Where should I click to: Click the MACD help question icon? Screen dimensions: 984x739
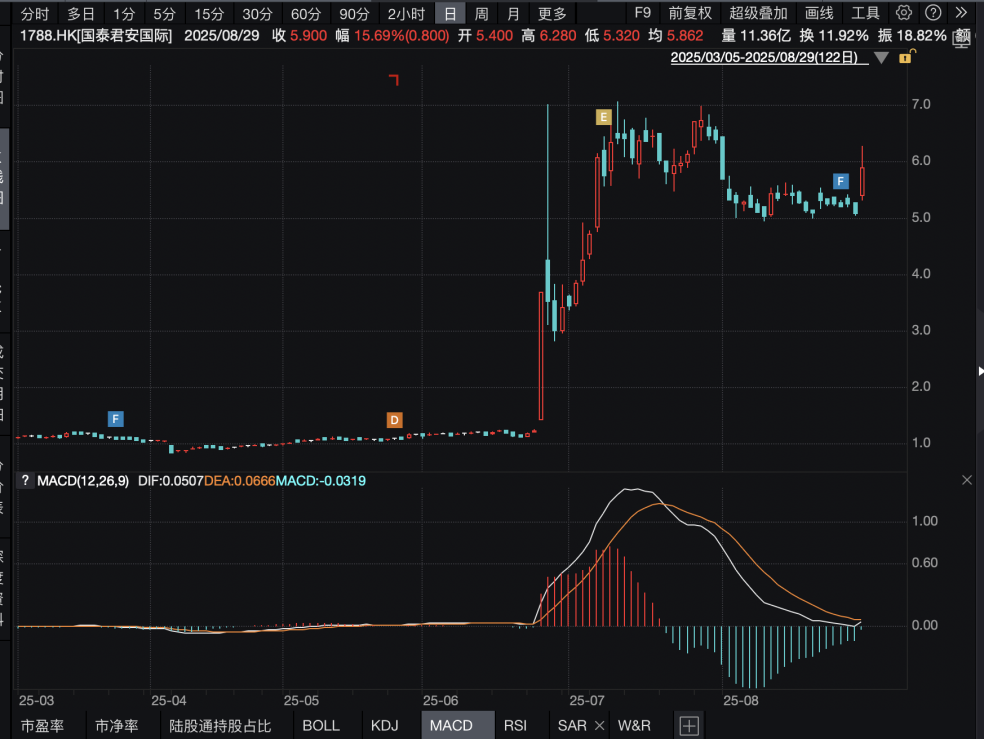(25, 481)
